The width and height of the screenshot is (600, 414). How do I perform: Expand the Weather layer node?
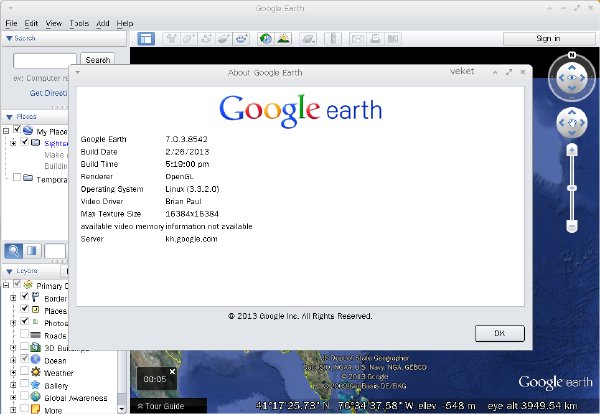point(13,372)
